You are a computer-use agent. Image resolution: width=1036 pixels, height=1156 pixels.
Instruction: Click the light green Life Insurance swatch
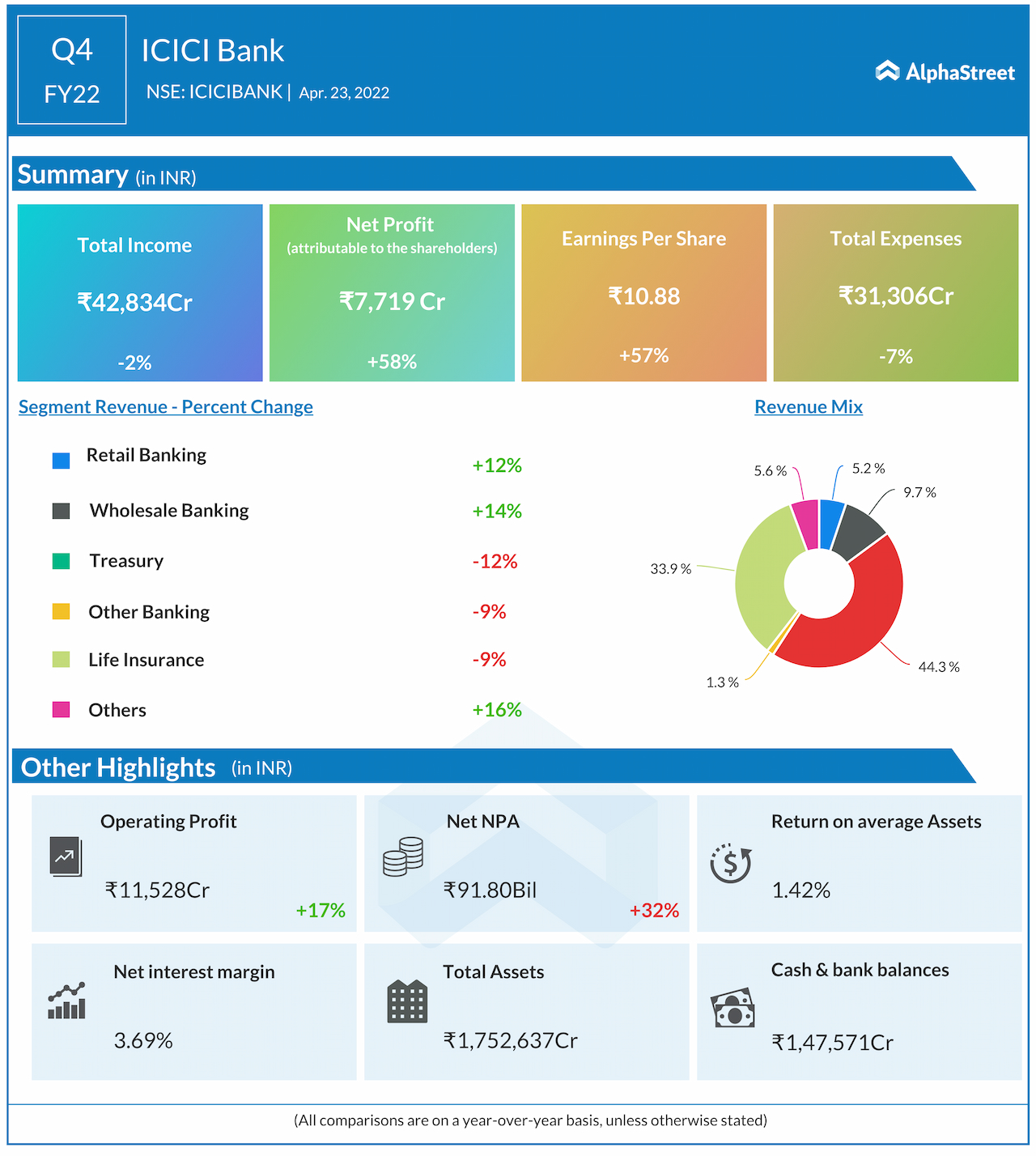click(61, 660)
